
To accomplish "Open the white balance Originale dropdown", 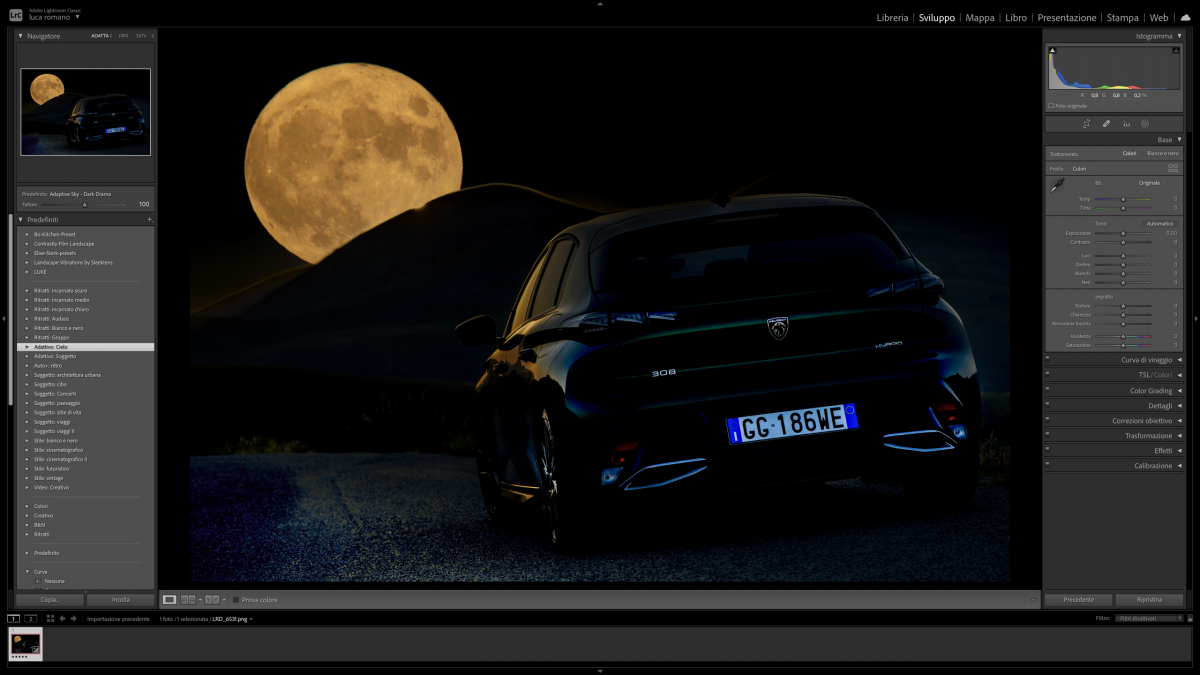I will tap(1152, 183).
